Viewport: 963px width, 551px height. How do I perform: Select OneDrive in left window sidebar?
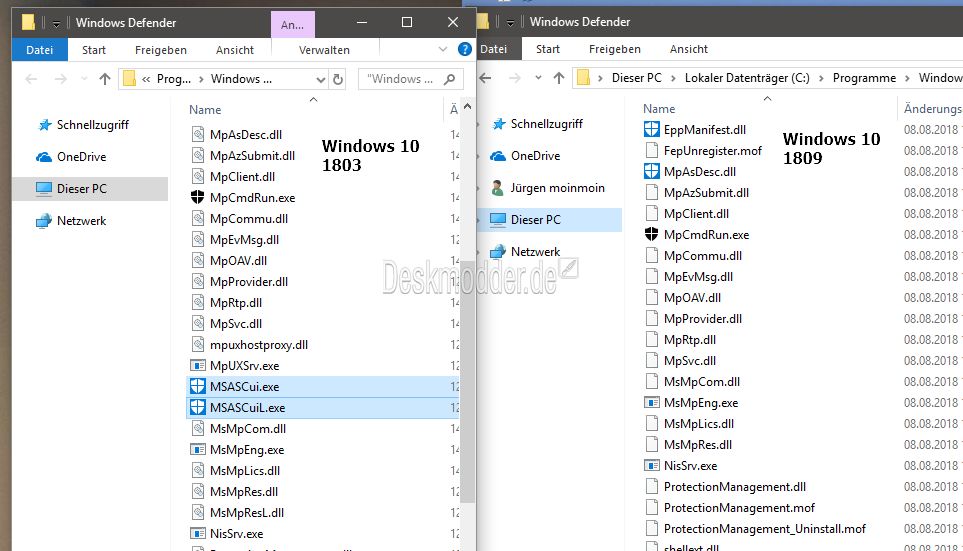(81, 157)
